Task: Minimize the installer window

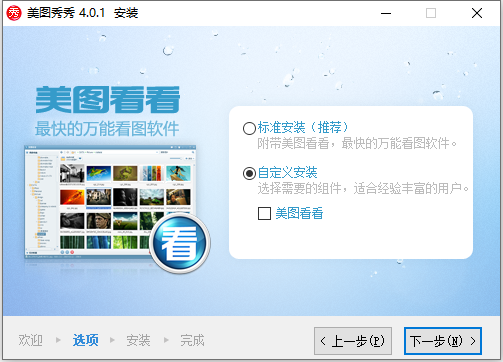Action: (x=386, y=13)
